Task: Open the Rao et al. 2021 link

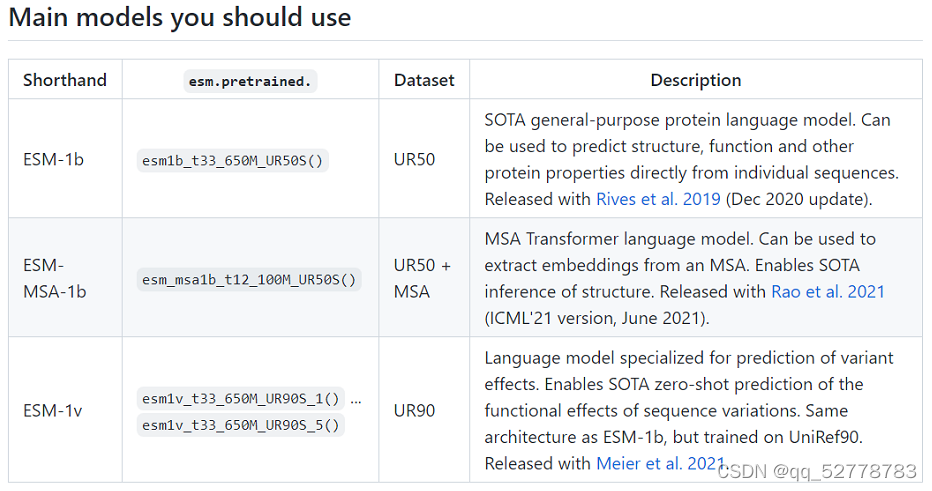Action: [x=827, y=292]
